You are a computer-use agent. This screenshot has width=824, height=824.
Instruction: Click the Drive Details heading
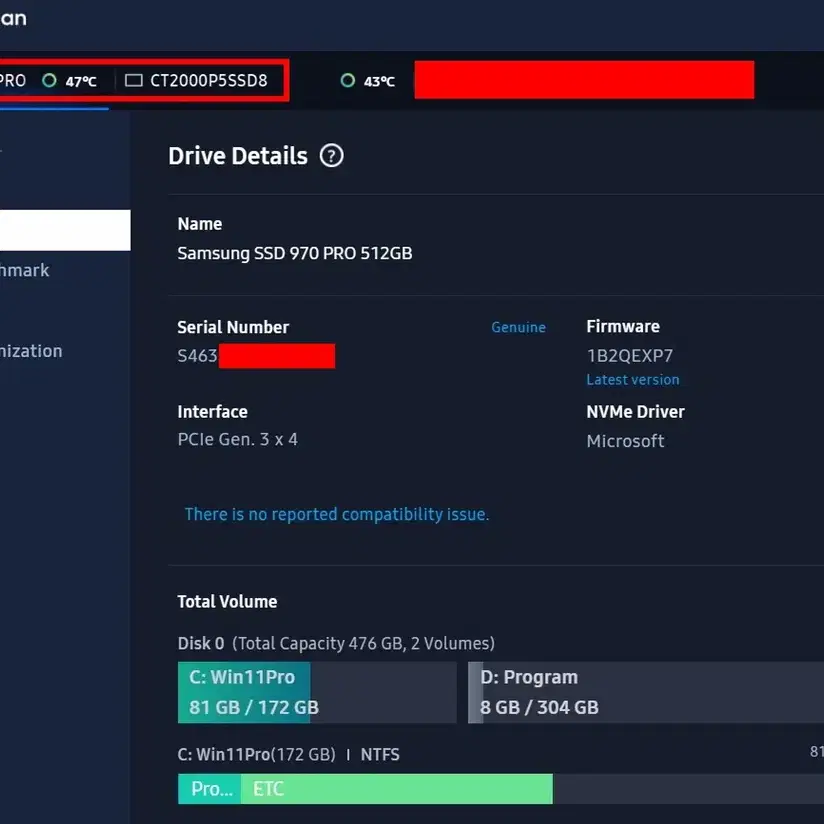click(x=238, y=156)
